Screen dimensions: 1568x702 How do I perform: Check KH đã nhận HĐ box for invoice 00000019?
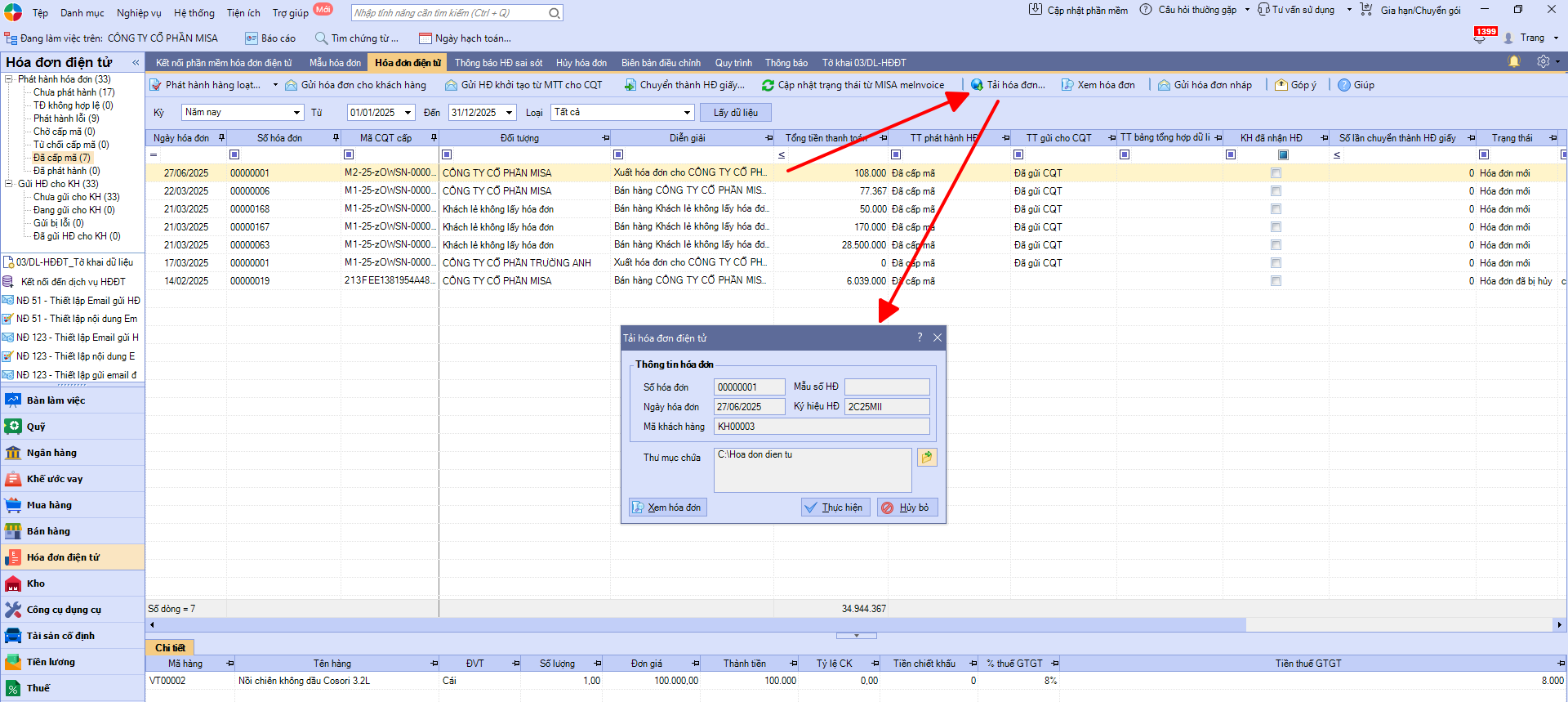pyautogui.click(x=1276, y=281)
